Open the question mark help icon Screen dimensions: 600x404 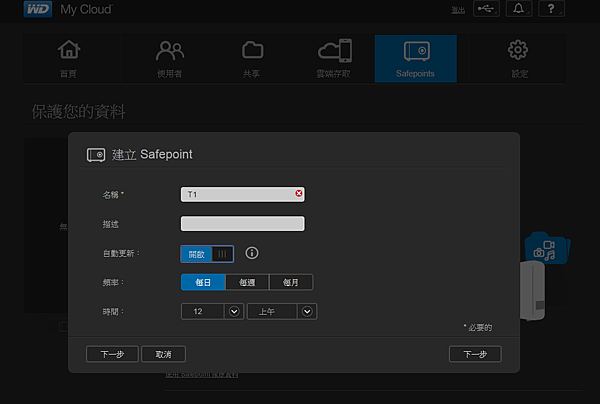tap(551, 8)
